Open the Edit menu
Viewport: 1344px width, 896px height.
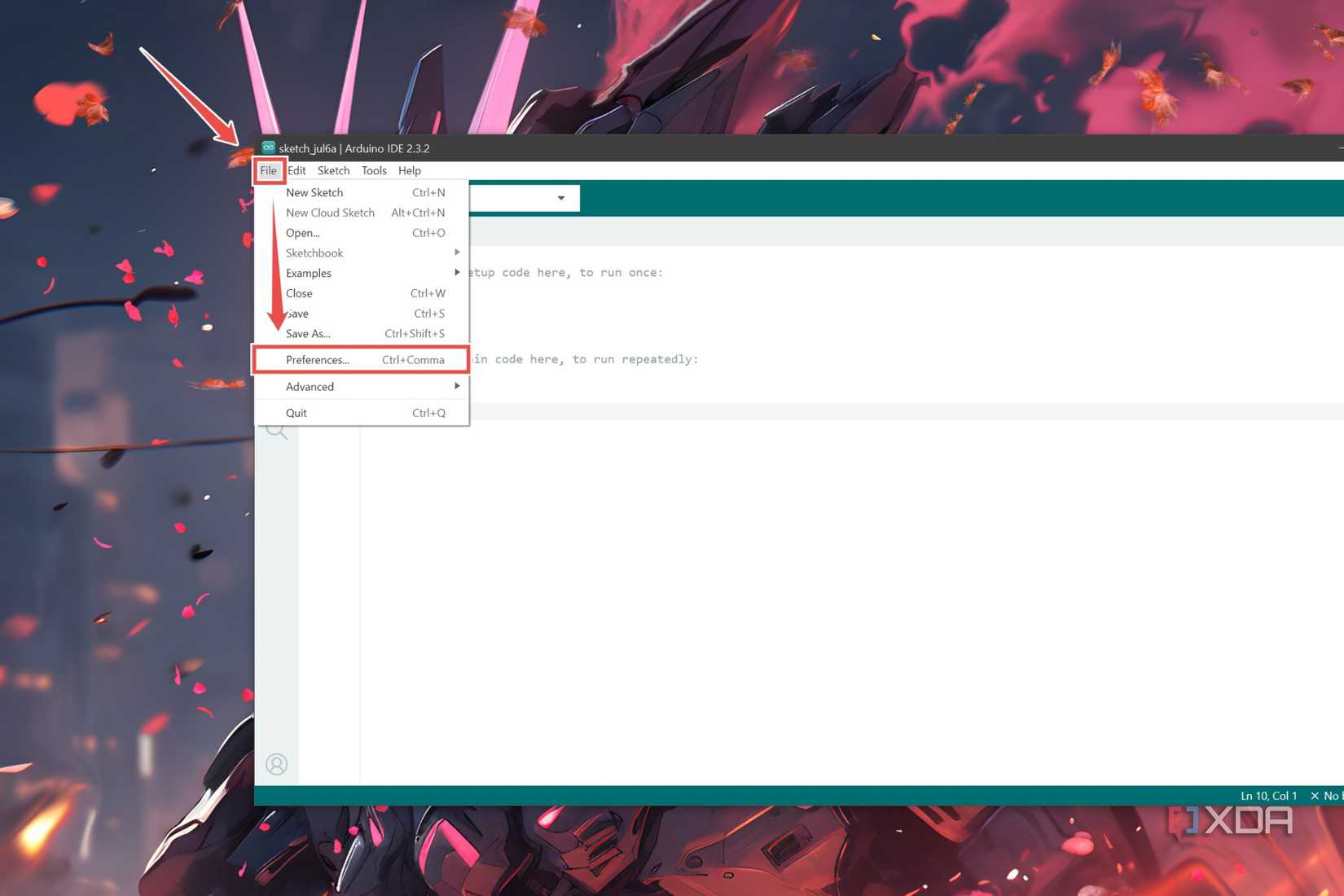[x=296, y=170]
